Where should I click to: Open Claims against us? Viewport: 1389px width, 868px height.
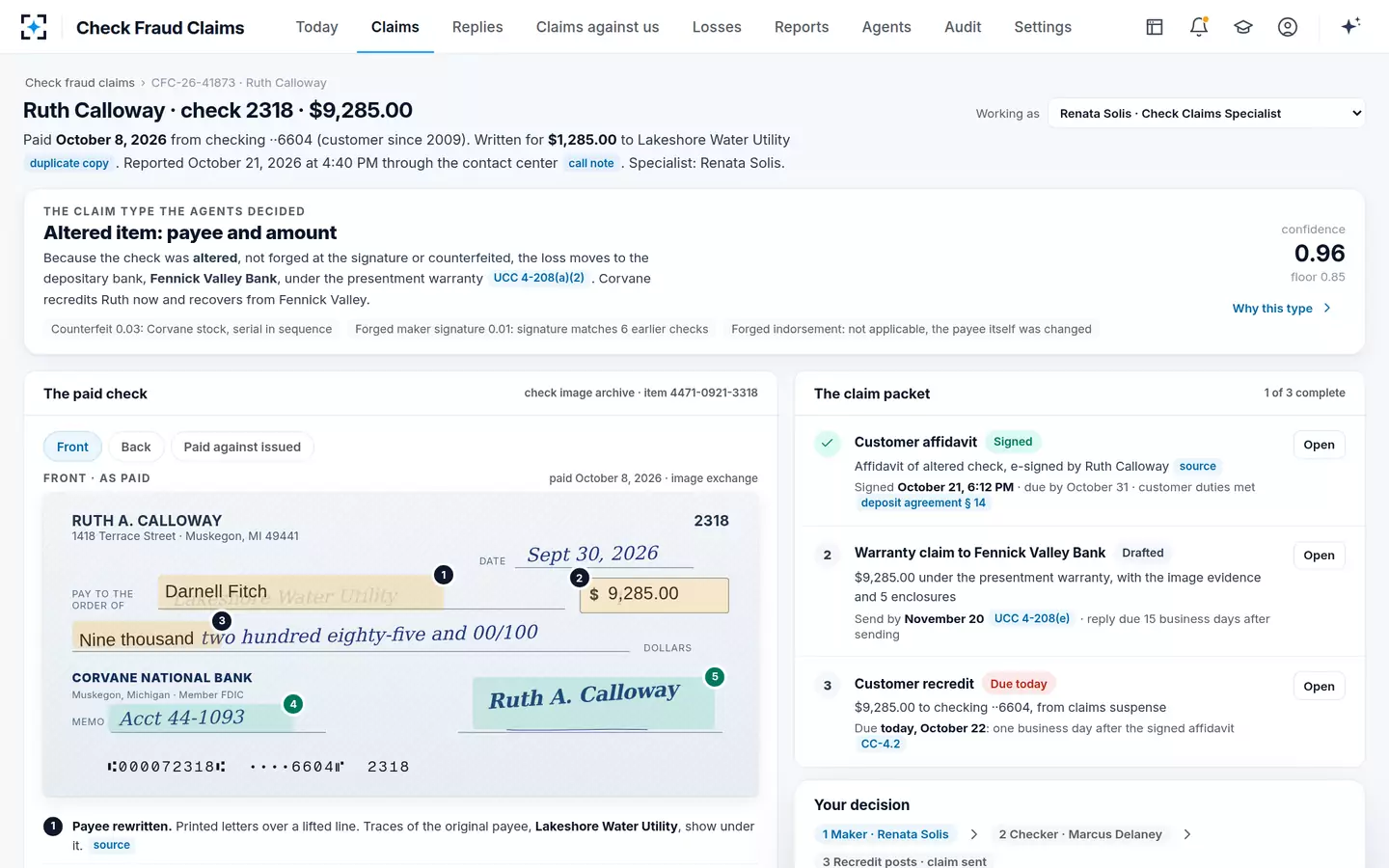[598, 27]
